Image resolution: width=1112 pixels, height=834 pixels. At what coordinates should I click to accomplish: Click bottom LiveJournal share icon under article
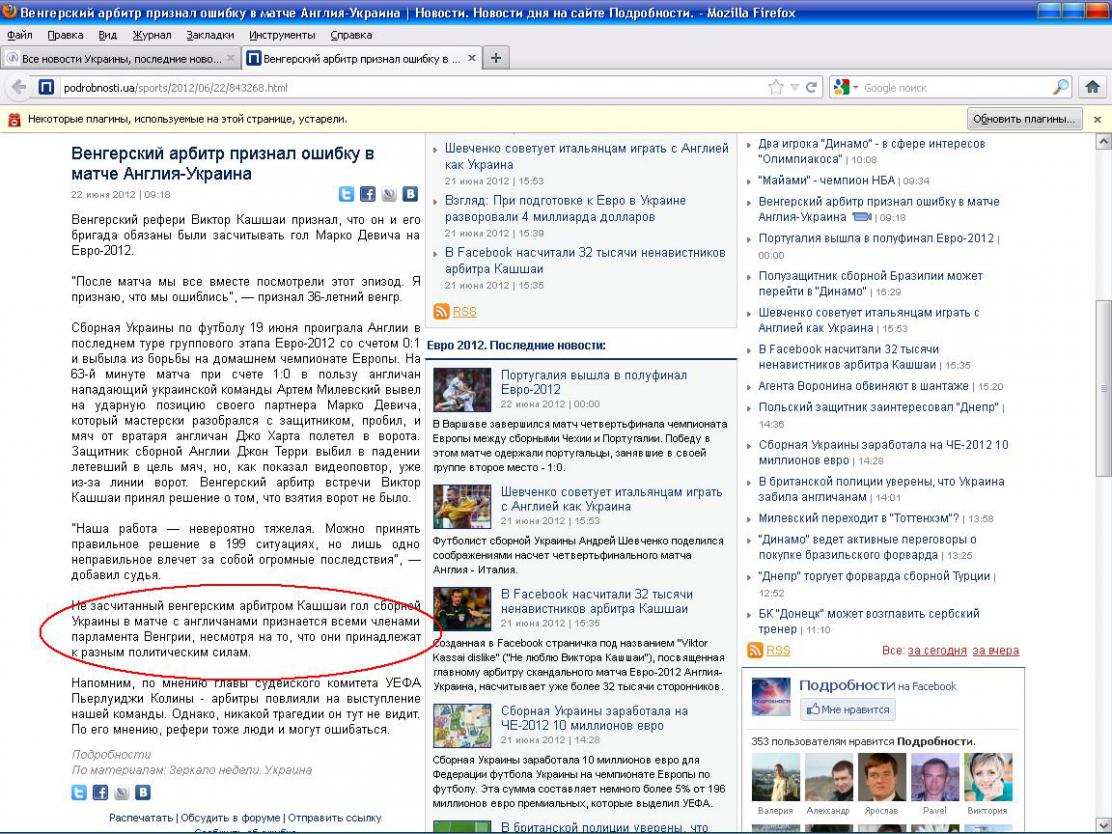pyautogui.click(x=121, y=792)
